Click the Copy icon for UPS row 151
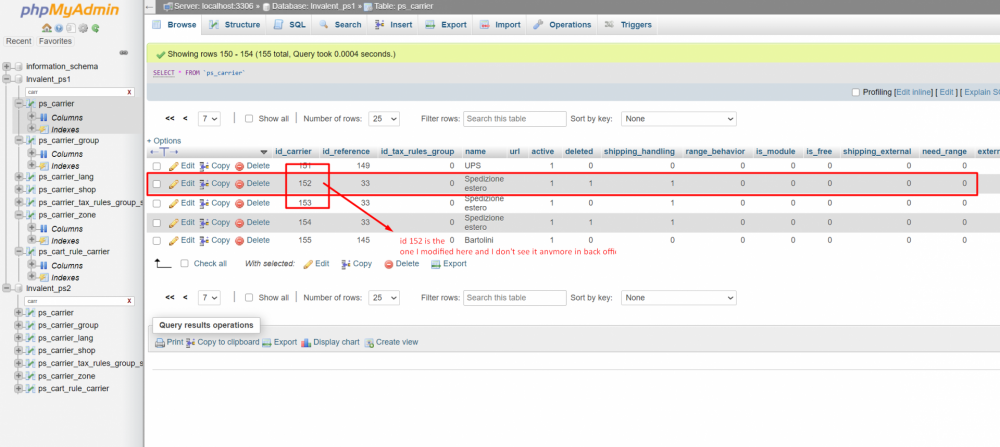Image resolution: width=1000 pixels, height=447 pixels. click(204, 166)
